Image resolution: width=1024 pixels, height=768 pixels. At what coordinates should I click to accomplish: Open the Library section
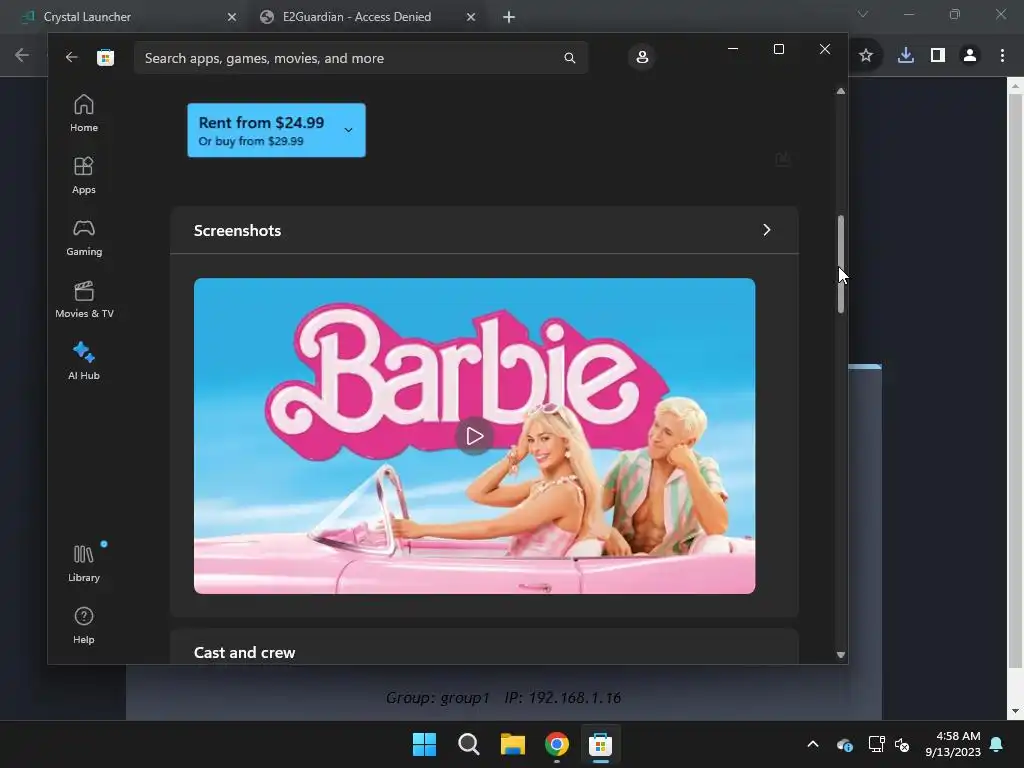click(x=84, y=563)
